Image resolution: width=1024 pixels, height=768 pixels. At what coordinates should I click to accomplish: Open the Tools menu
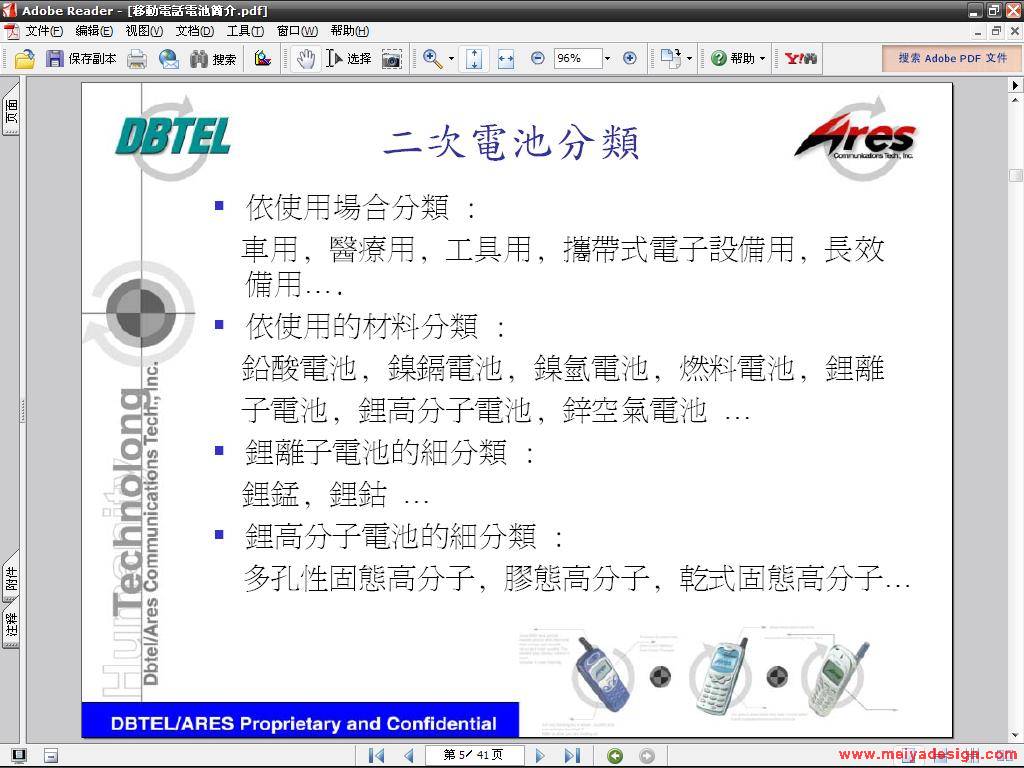point(246,31)
